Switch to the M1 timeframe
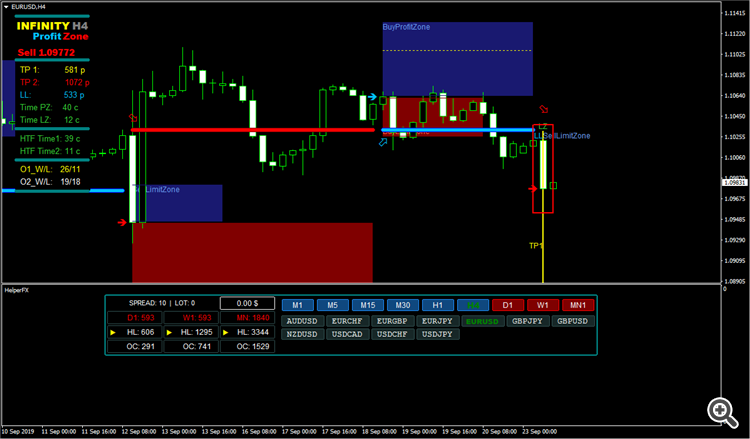Screen dimensions: 750x439 pos(298,305)
